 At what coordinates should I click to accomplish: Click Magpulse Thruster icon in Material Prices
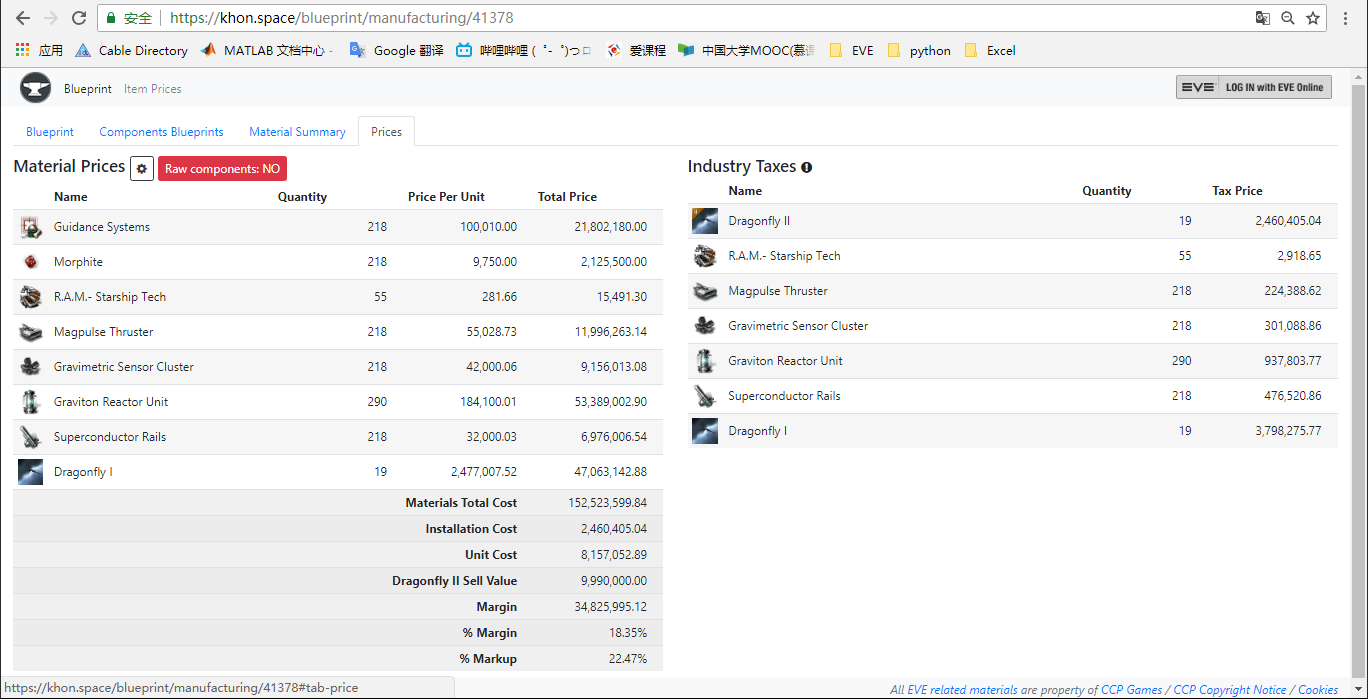click(30, 332)
